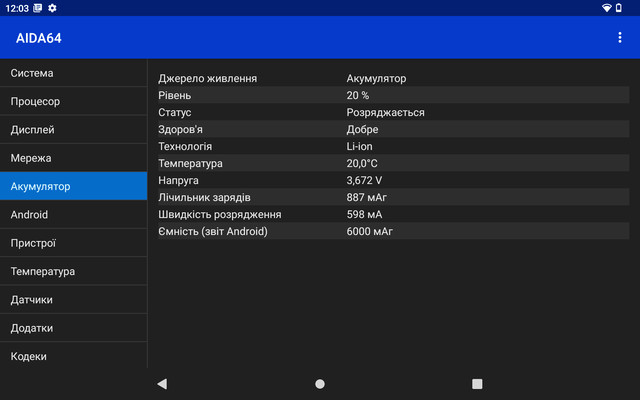Image resolution: width=640 pixels, height=400 pixels.
Task: Select the Добре health value
Action: 362,129
